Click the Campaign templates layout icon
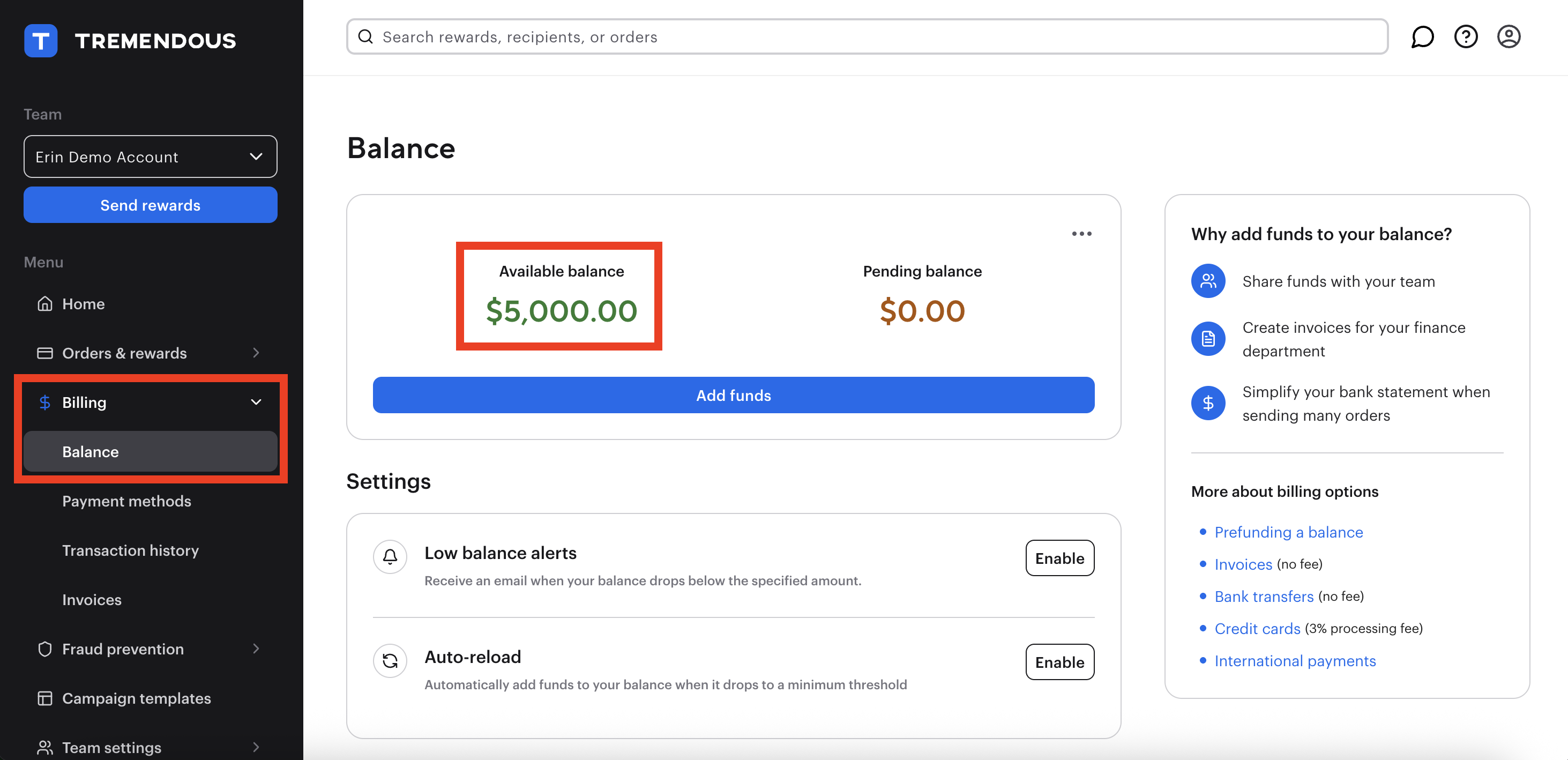This screenshot has height=760, width=1568. pyautogui.click(x=44, y=698)
